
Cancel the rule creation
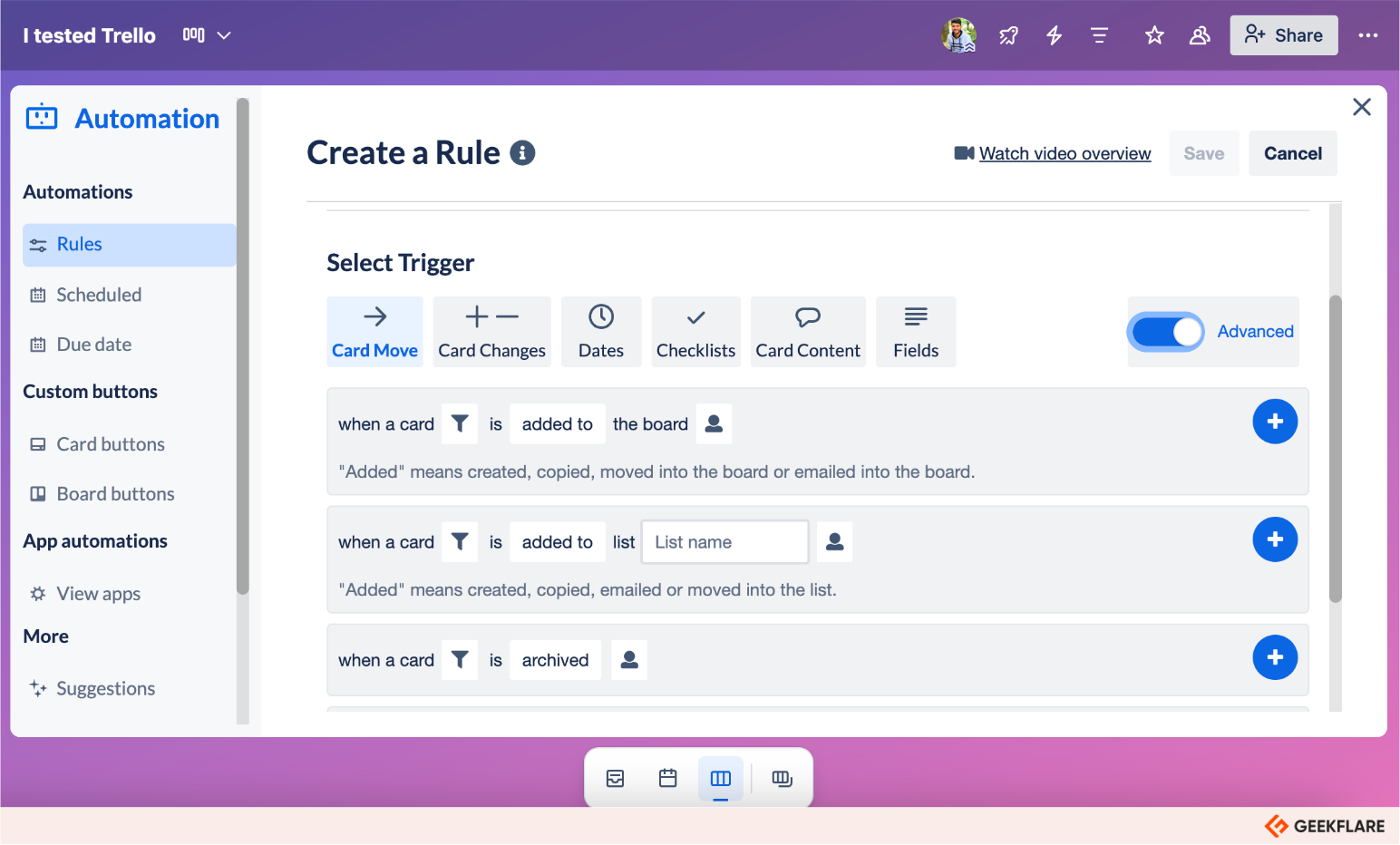(1293, 153)
